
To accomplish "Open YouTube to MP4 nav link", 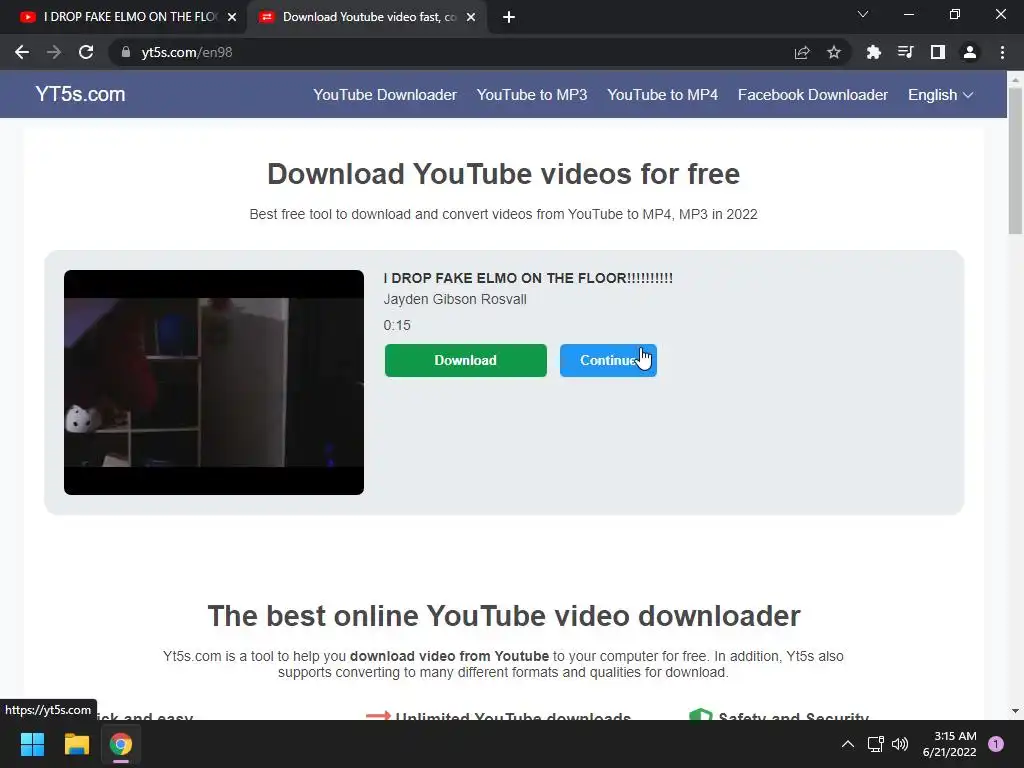I will point(662,95).
